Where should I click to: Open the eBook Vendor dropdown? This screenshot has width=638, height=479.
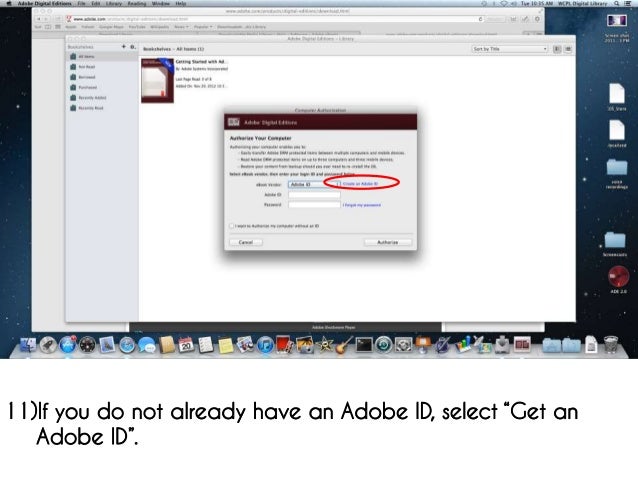(x=312, y=184)
